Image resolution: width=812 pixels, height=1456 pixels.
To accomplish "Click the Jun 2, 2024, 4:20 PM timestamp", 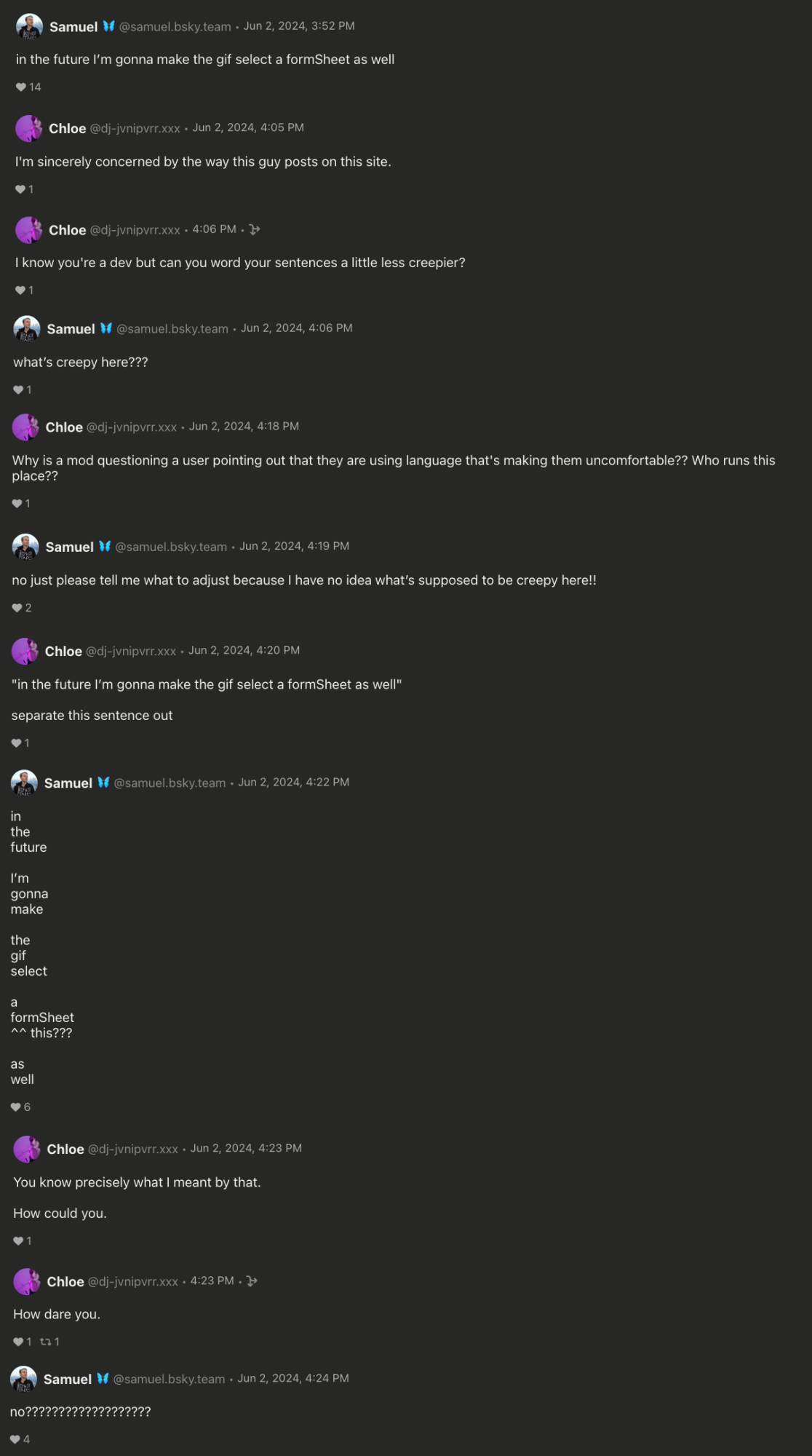I will click(x=244, y=650).
